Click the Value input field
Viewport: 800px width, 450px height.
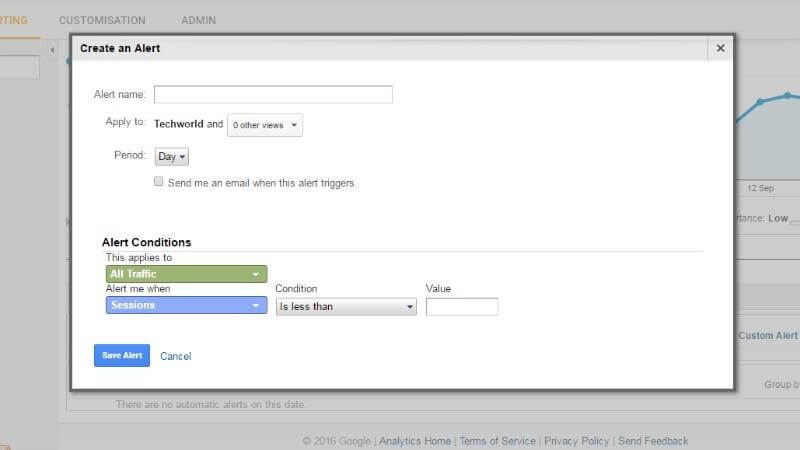462,307
